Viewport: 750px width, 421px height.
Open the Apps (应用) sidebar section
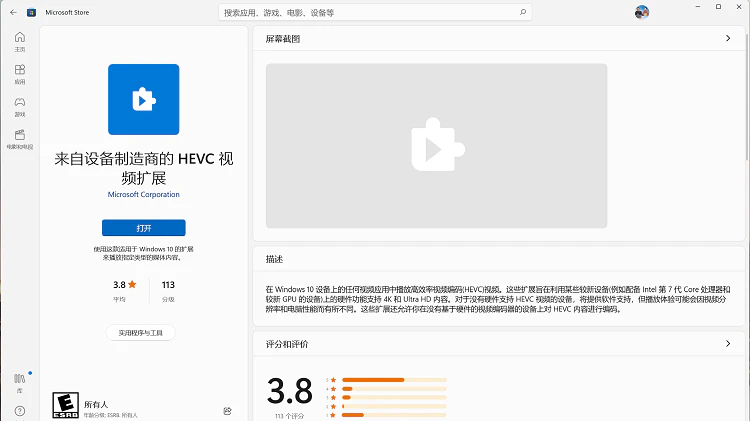tap(20, 74)
